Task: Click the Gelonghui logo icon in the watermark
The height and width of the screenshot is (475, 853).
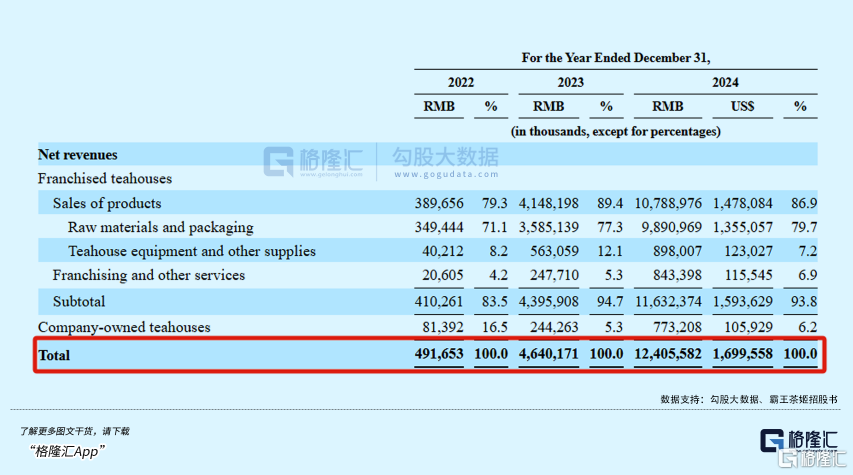Action: 280,162
